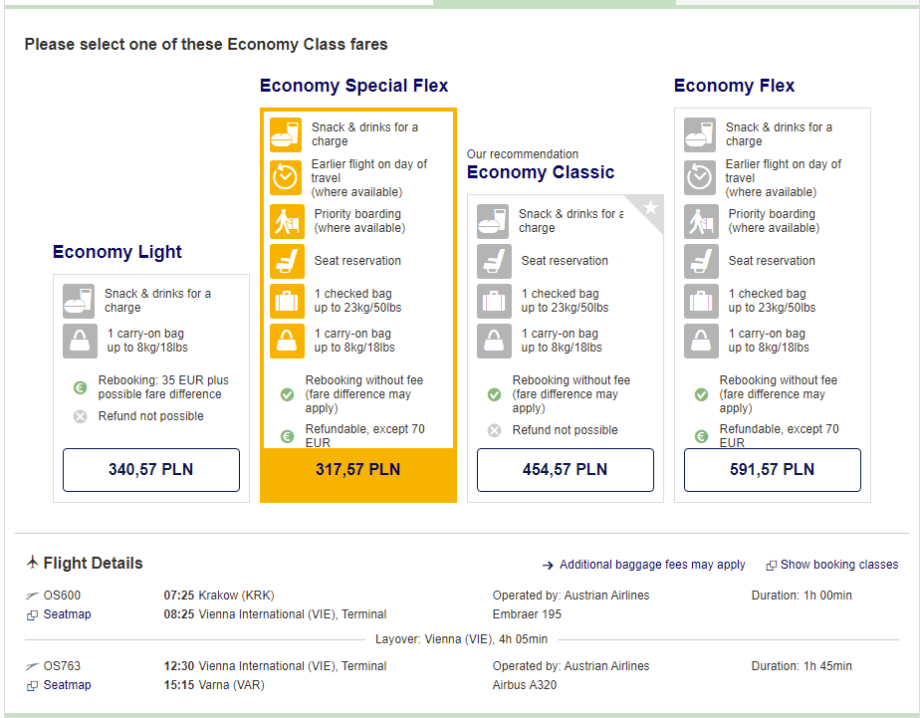Viewport: 920px width, 718px height.
Task: Pick Economy Flex fare for 591,57 PLN
Action: coord(772,470)
